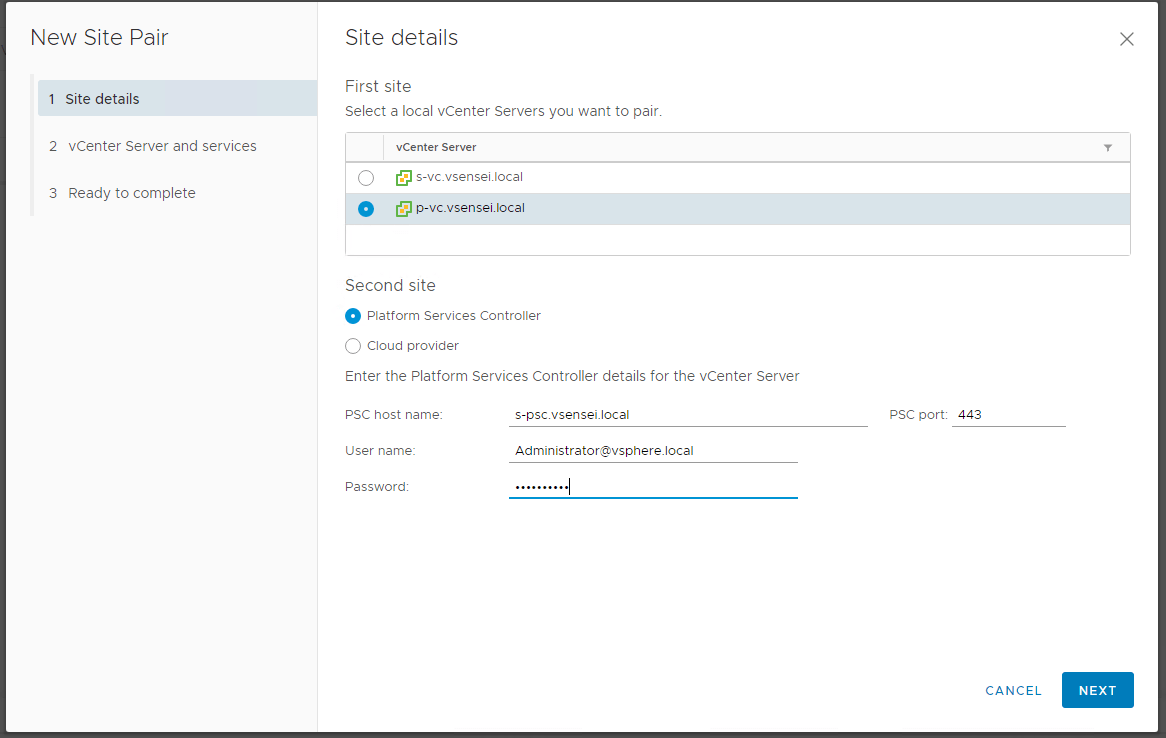Select the s-vc.vsensei.local radio button

click(366, 178)
